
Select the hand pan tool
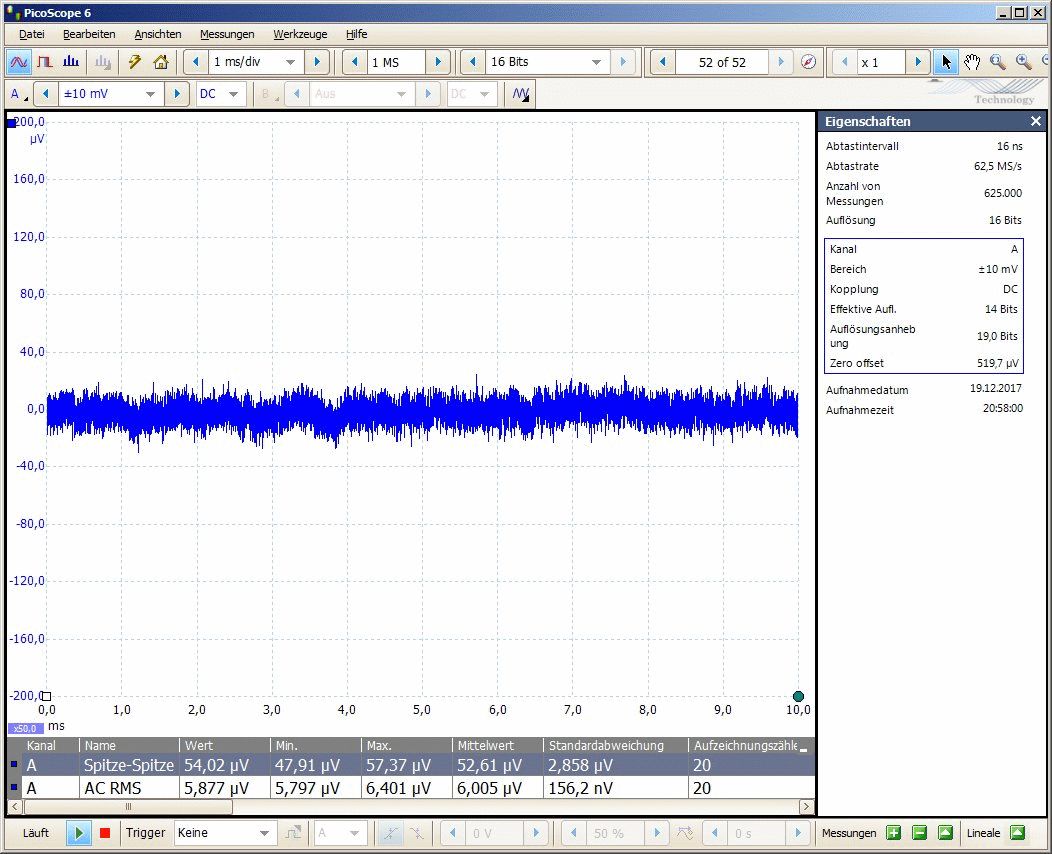(972, 62)
